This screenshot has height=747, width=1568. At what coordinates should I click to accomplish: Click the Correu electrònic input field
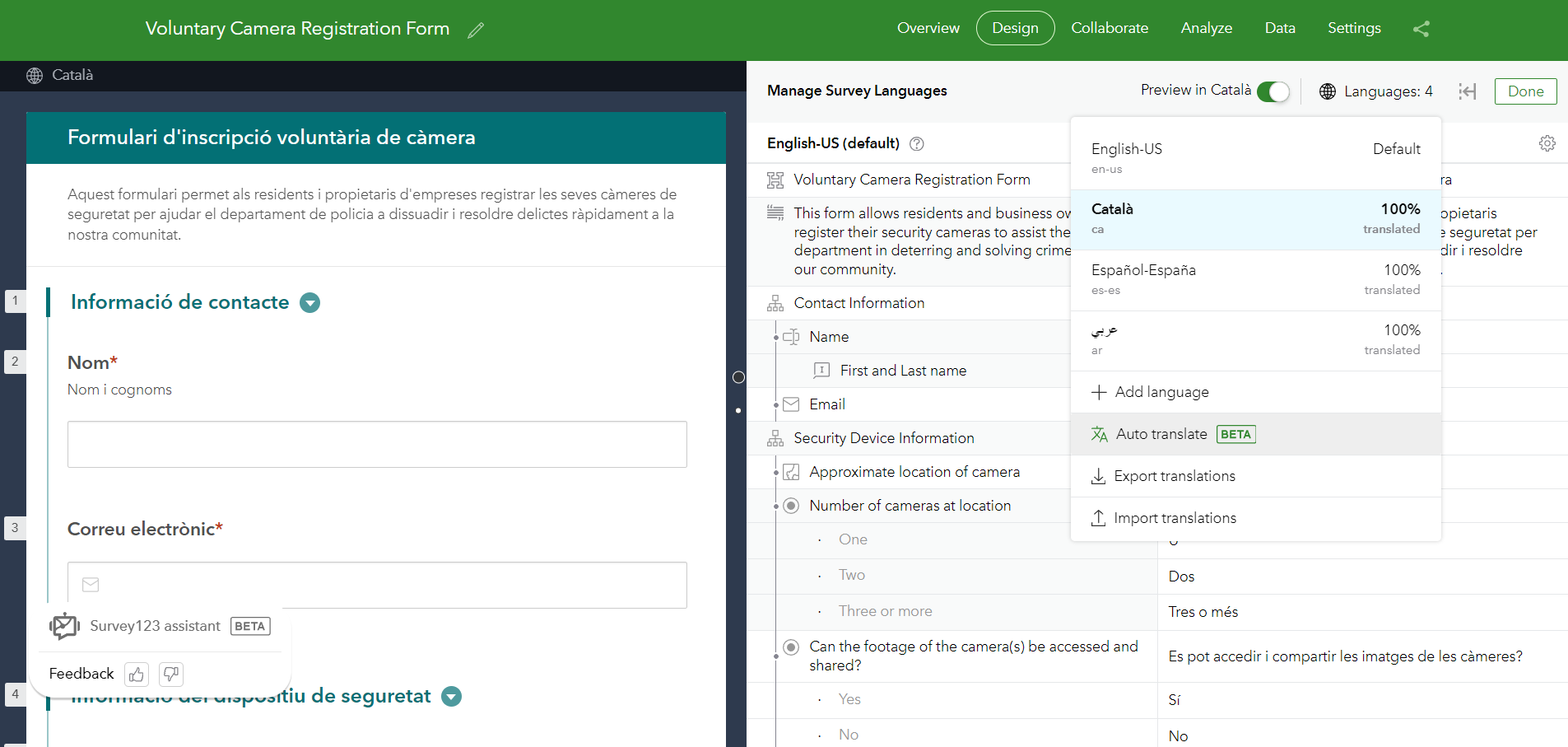point(377,586)
